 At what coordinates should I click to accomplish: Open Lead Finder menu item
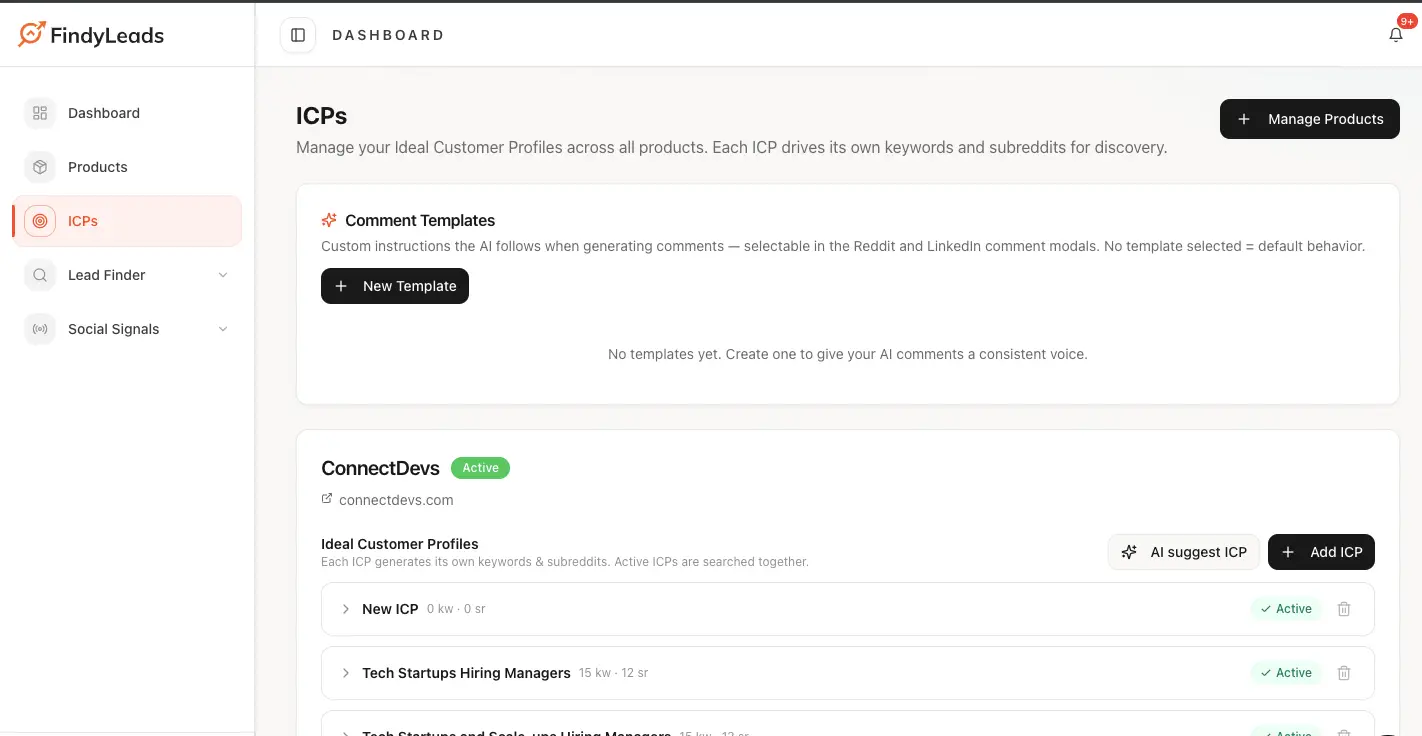tap(127, 275)
